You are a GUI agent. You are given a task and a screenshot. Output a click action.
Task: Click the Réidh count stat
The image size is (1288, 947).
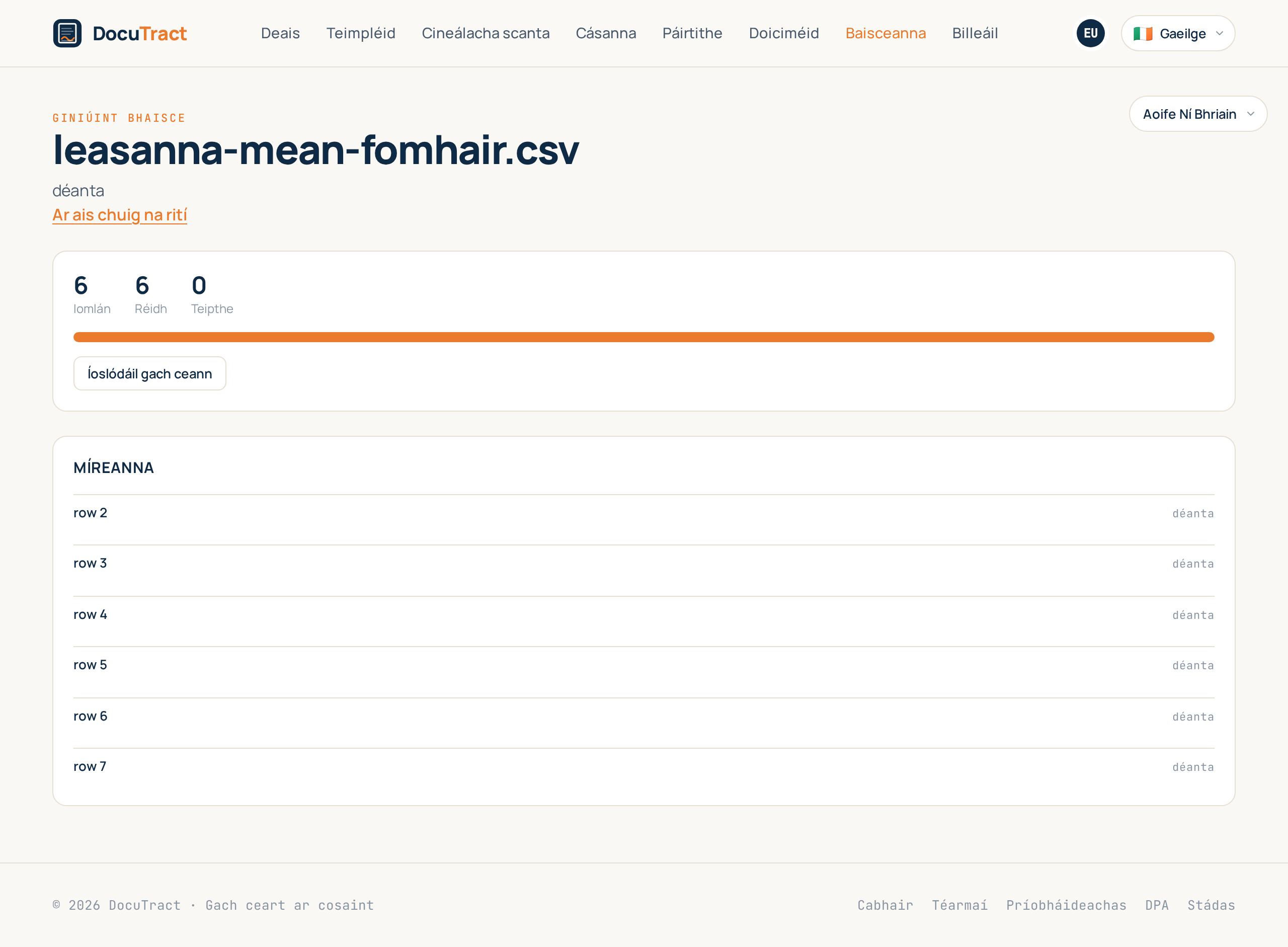coord(151,294)
